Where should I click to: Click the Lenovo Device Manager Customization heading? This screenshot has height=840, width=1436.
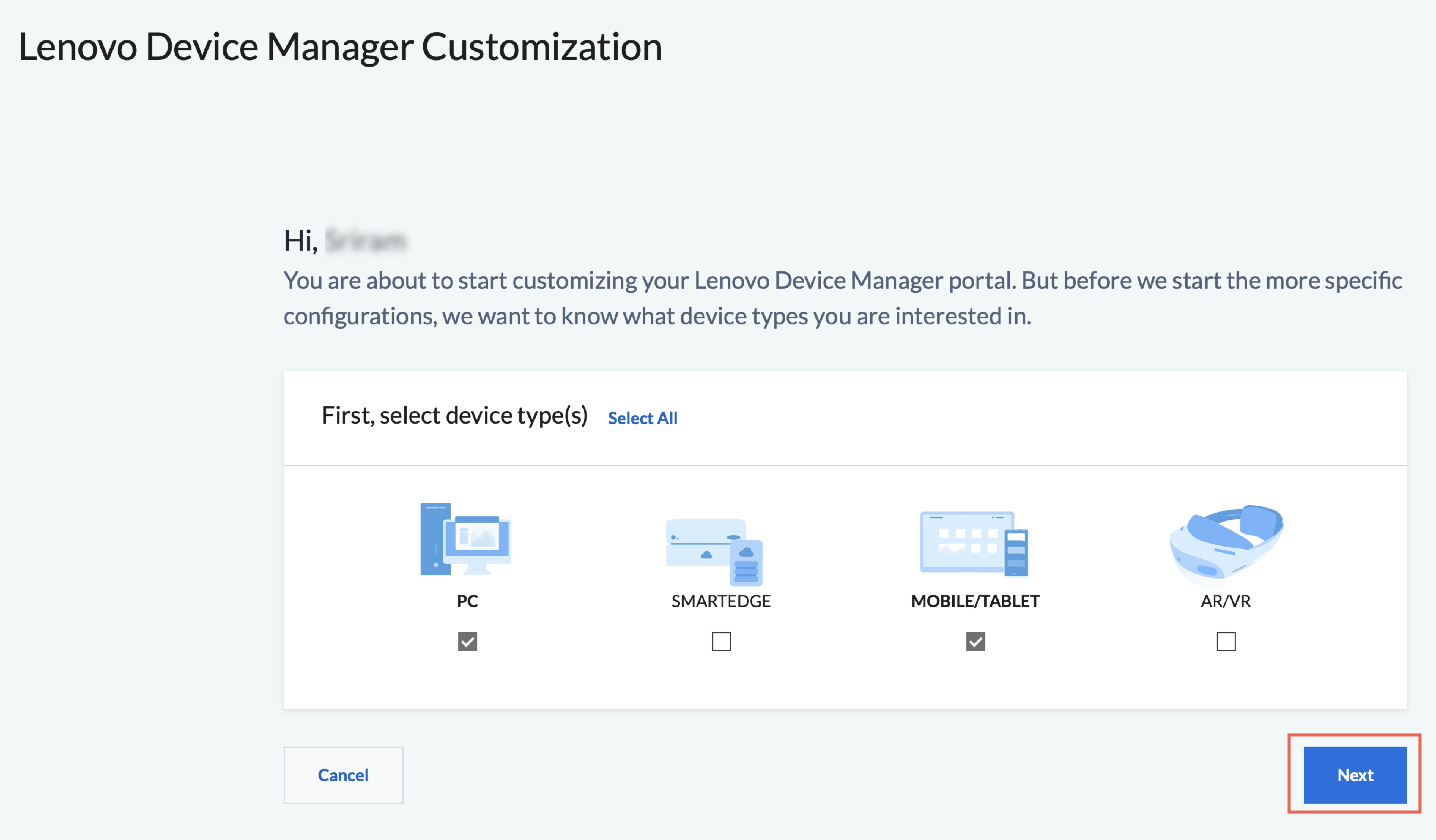pos(340,47)
